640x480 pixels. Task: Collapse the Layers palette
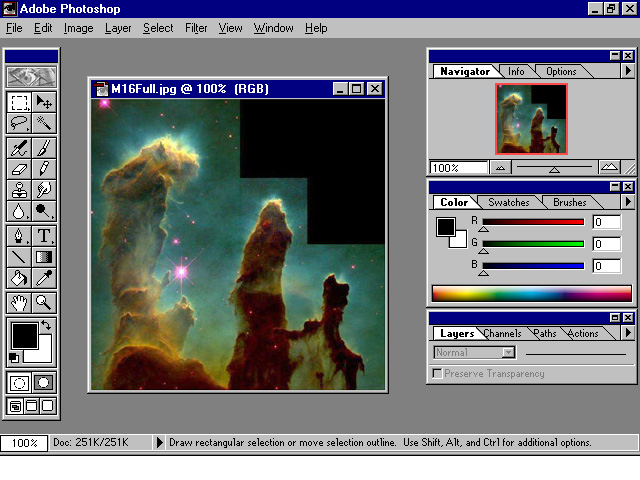click(x=615, y=318)
